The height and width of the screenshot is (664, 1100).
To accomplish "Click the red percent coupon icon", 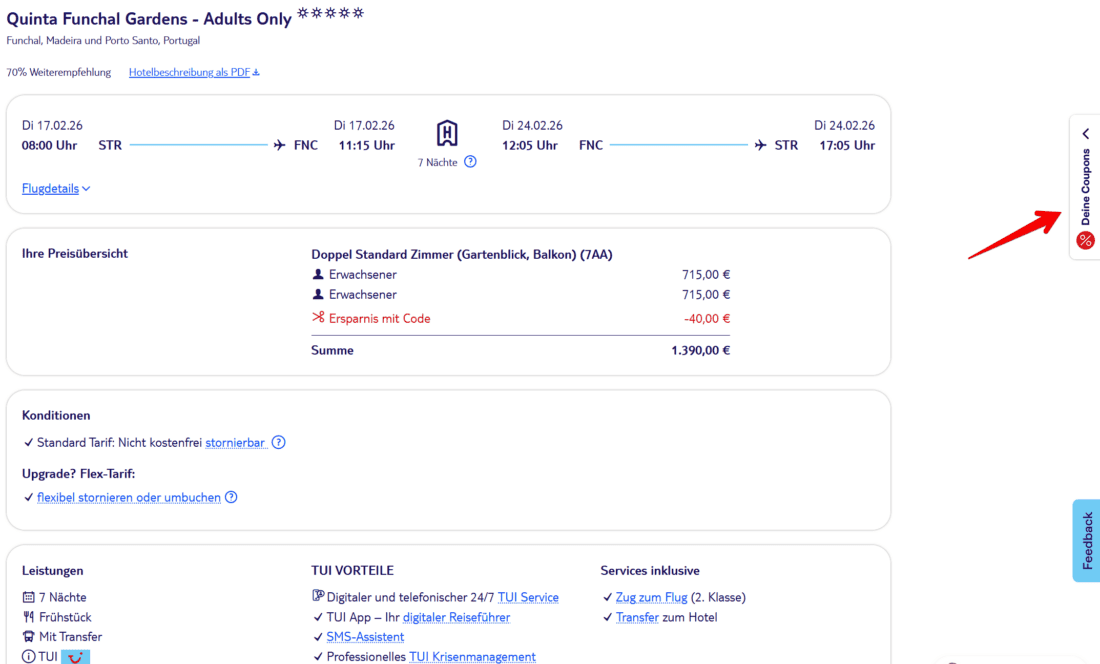I will (x=1085, y=240).
